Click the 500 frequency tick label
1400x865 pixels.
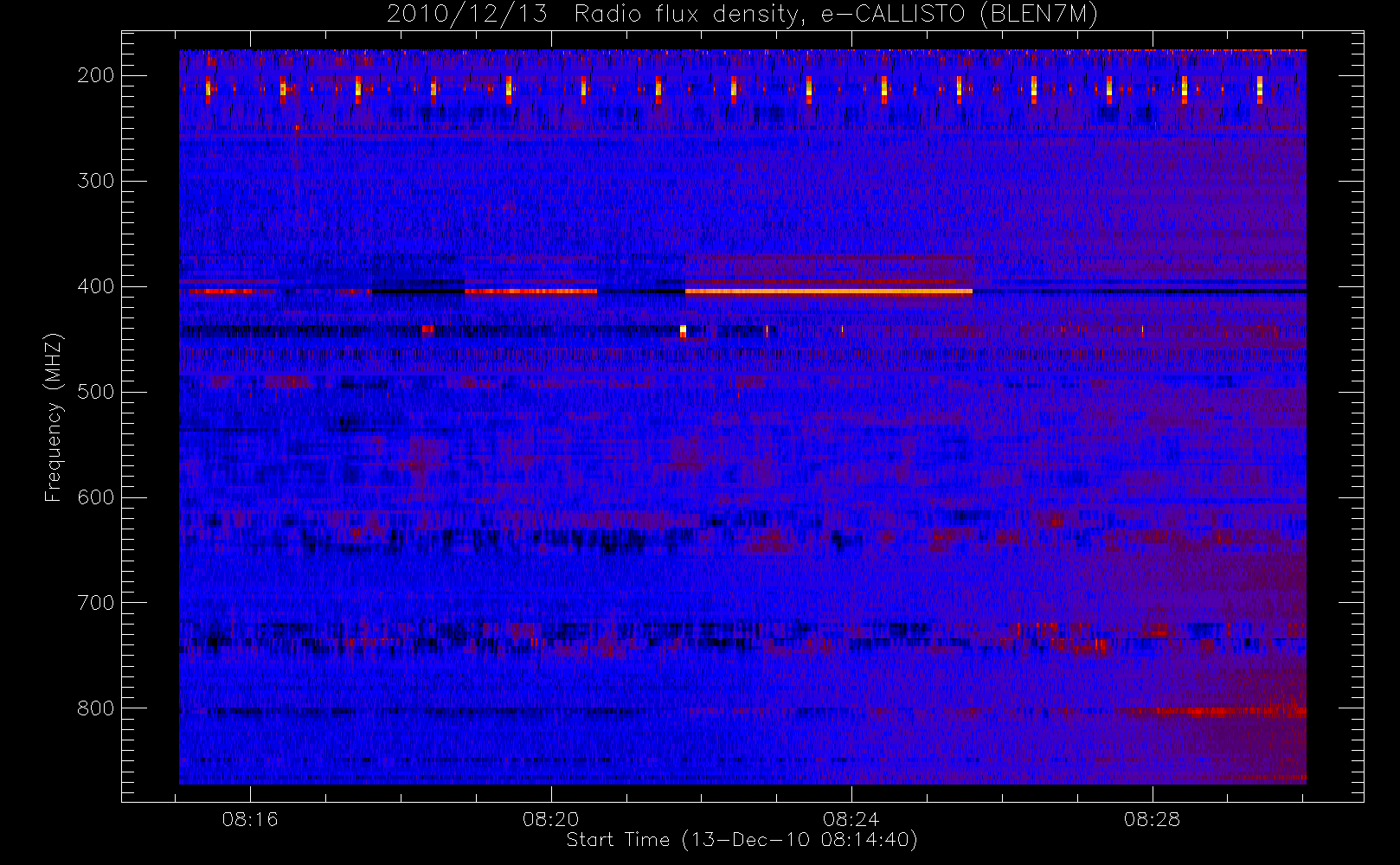point(96,392)
